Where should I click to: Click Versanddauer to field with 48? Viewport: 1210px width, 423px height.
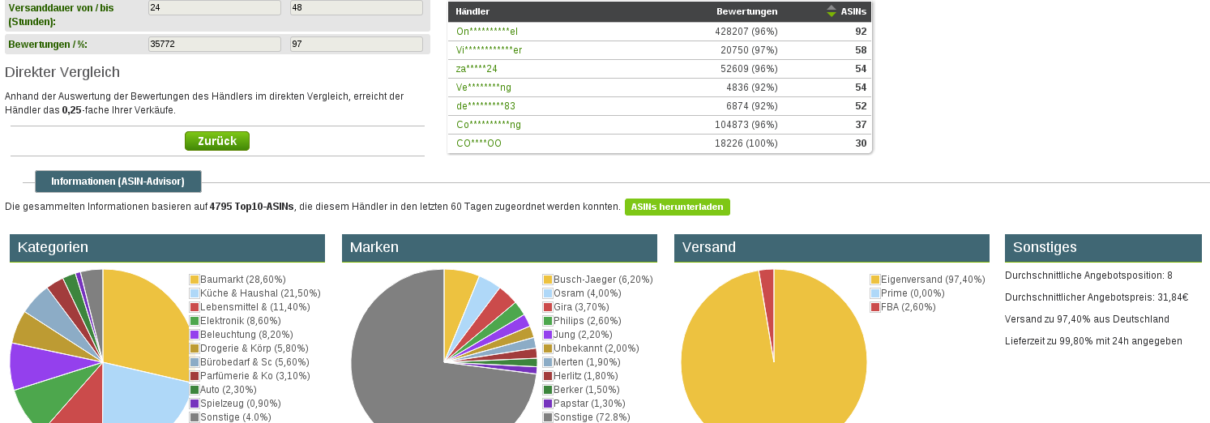click(356, 8)
